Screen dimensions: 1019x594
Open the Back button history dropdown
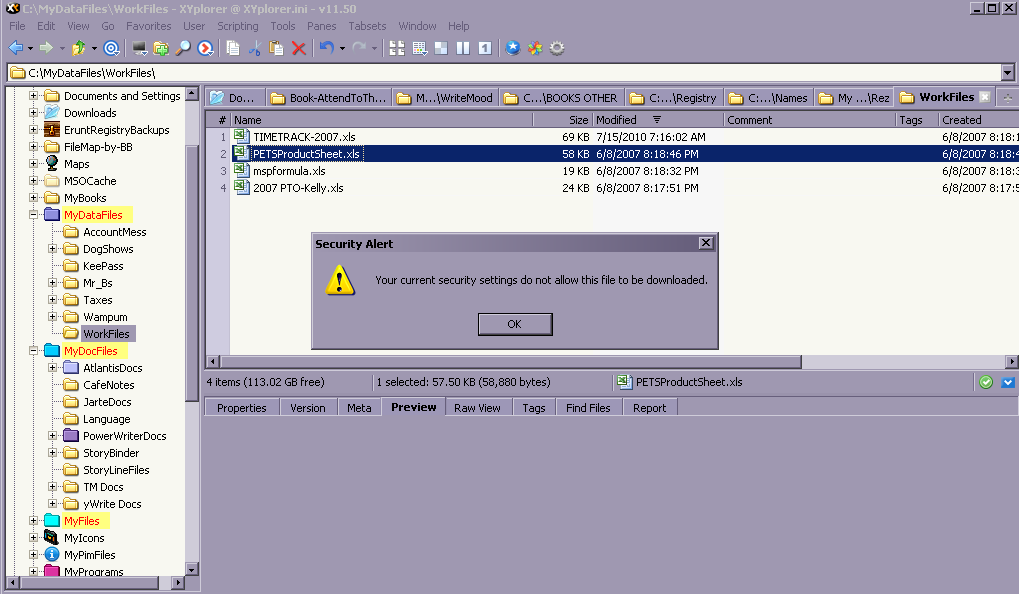[30, 47]
